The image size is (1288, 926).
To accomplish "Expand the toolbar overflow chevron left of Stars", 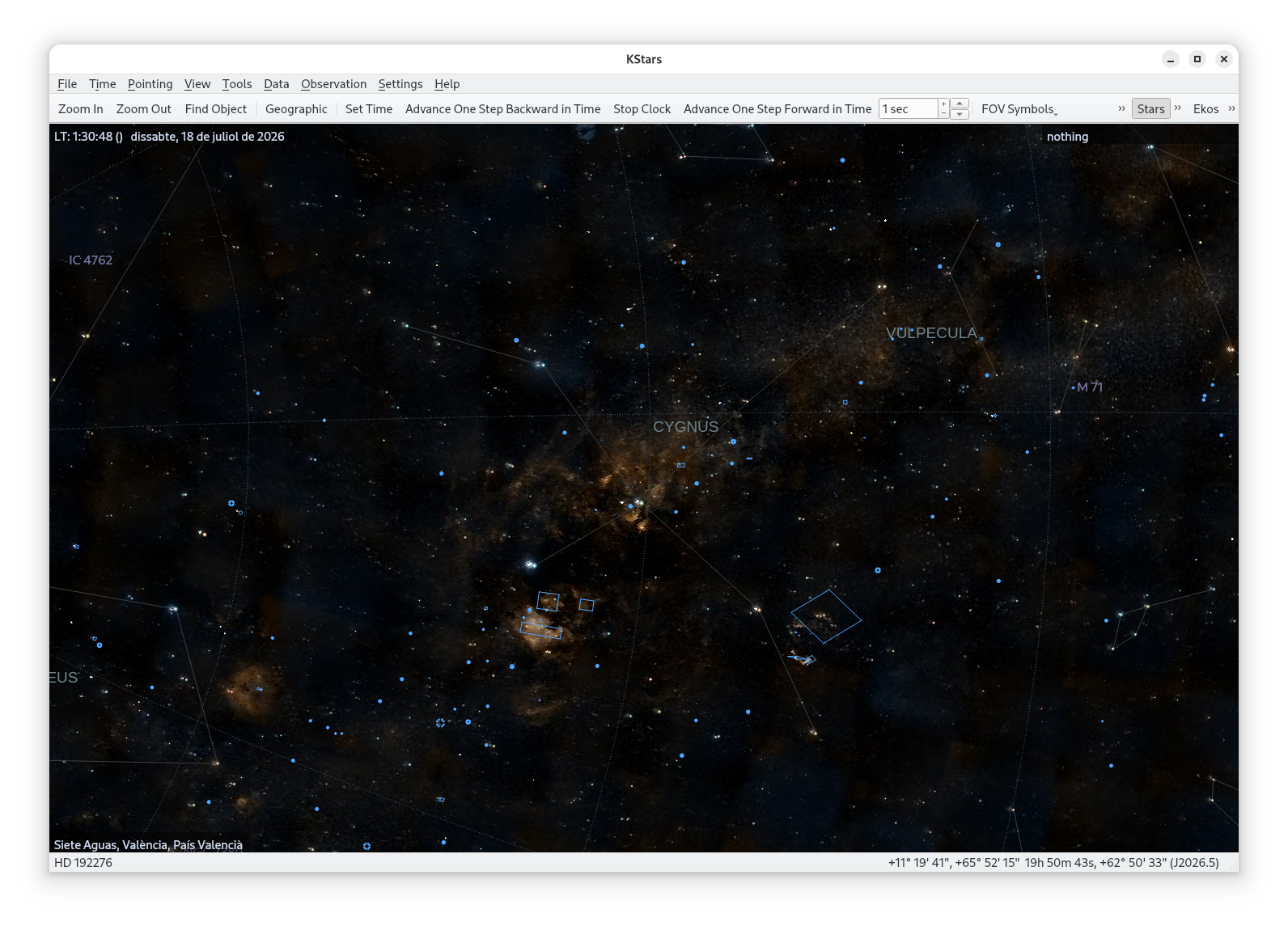I will 1122,108.
